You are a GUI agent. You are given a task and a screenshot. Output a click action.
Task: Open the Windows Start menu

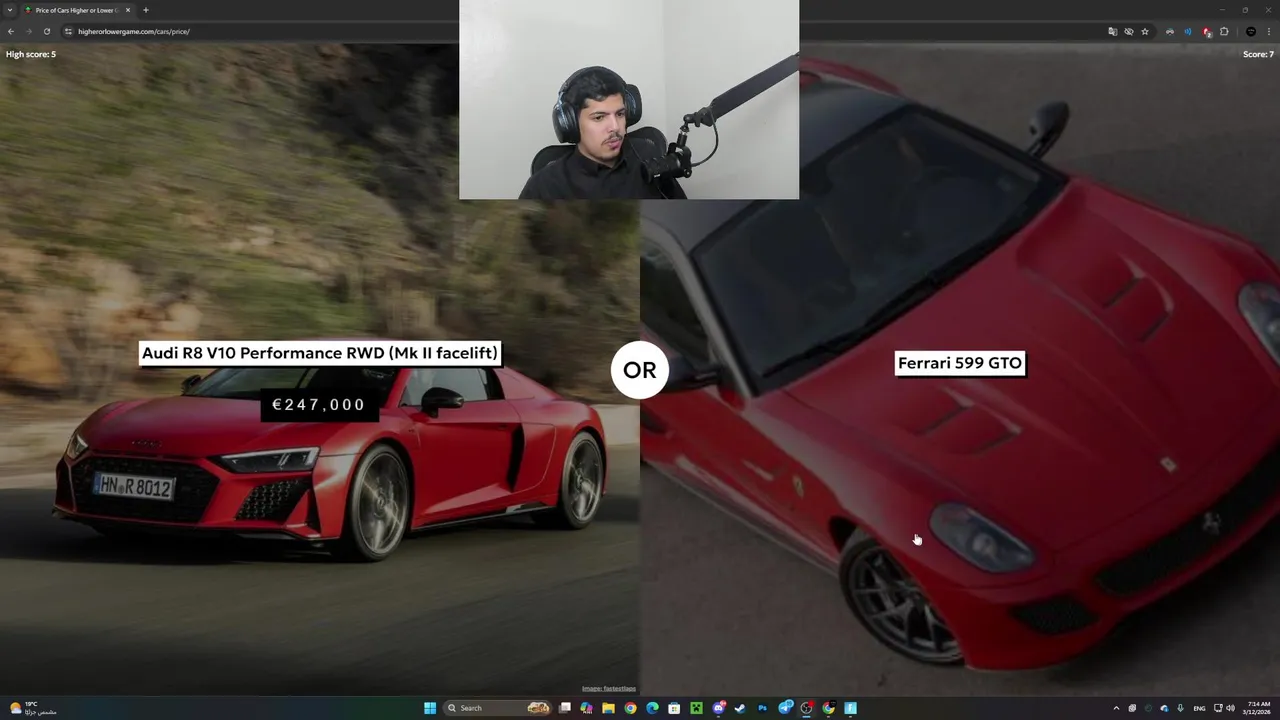pos(430,708)
